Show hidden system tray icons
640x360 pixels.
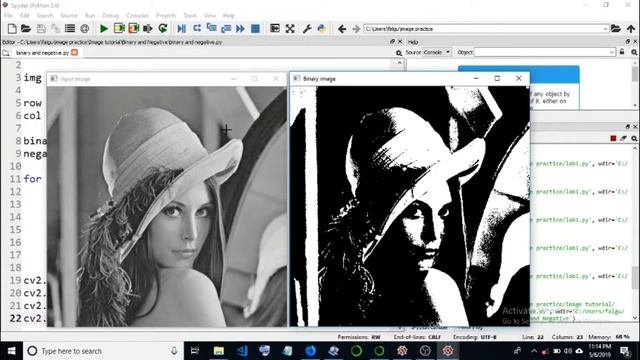coord(534,351)
